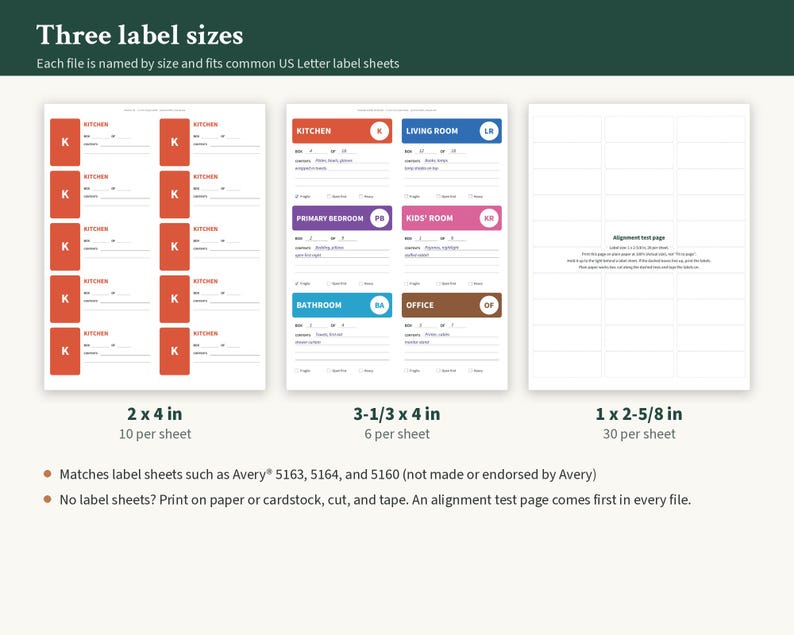Click the 'No label sheets? Print on paper' line
Viewport: 794px width, 635px height.
tap(375, 500)
